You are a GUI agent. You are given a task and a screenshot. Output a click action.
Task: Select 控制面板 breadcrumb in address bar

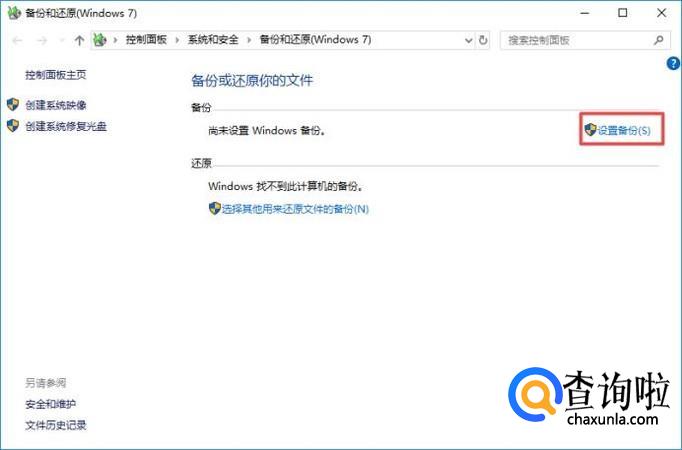coord(146,40)
